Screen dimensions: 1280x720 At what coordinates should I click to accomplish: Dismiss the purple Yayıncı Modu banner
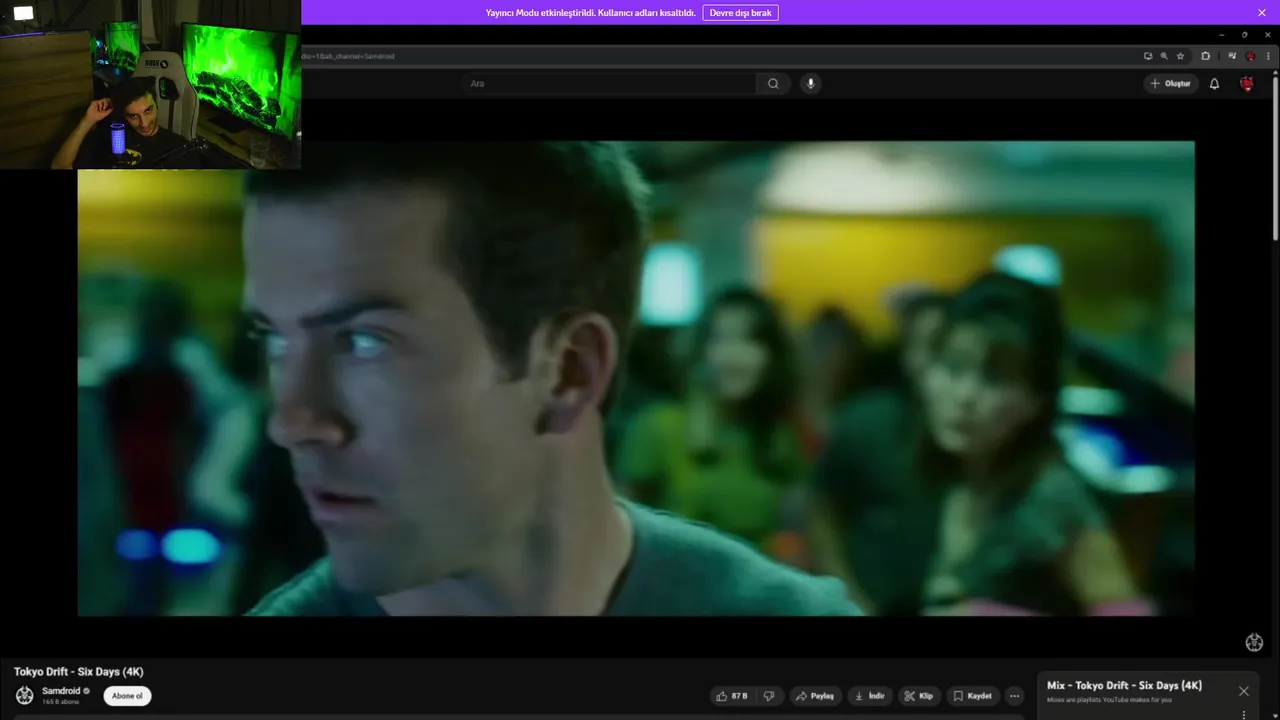(x=1262, y=13)
